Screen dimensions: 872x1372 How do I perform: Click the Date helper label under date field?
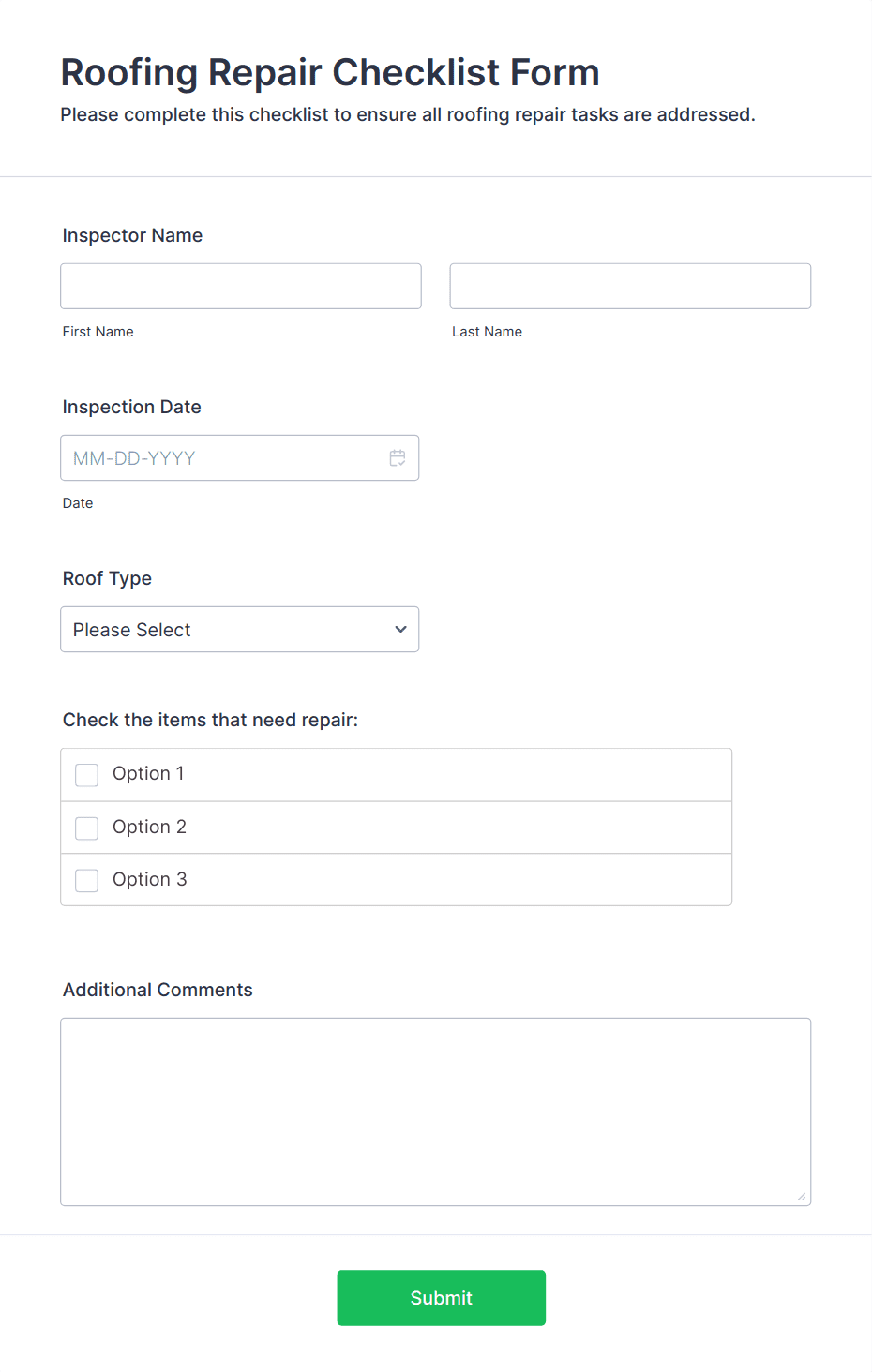pyautogui.click(x=78, y=503)
